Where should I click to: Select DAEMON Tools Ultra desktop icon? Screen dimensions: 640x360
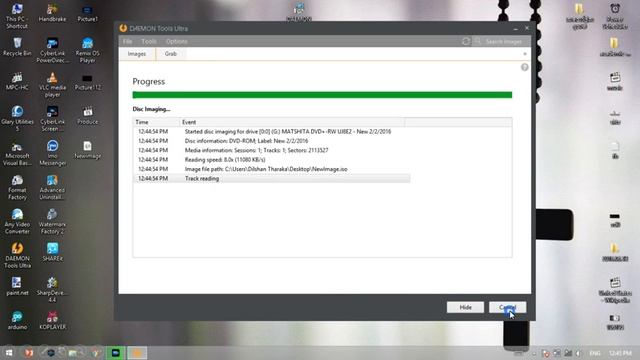coord(17,256)
